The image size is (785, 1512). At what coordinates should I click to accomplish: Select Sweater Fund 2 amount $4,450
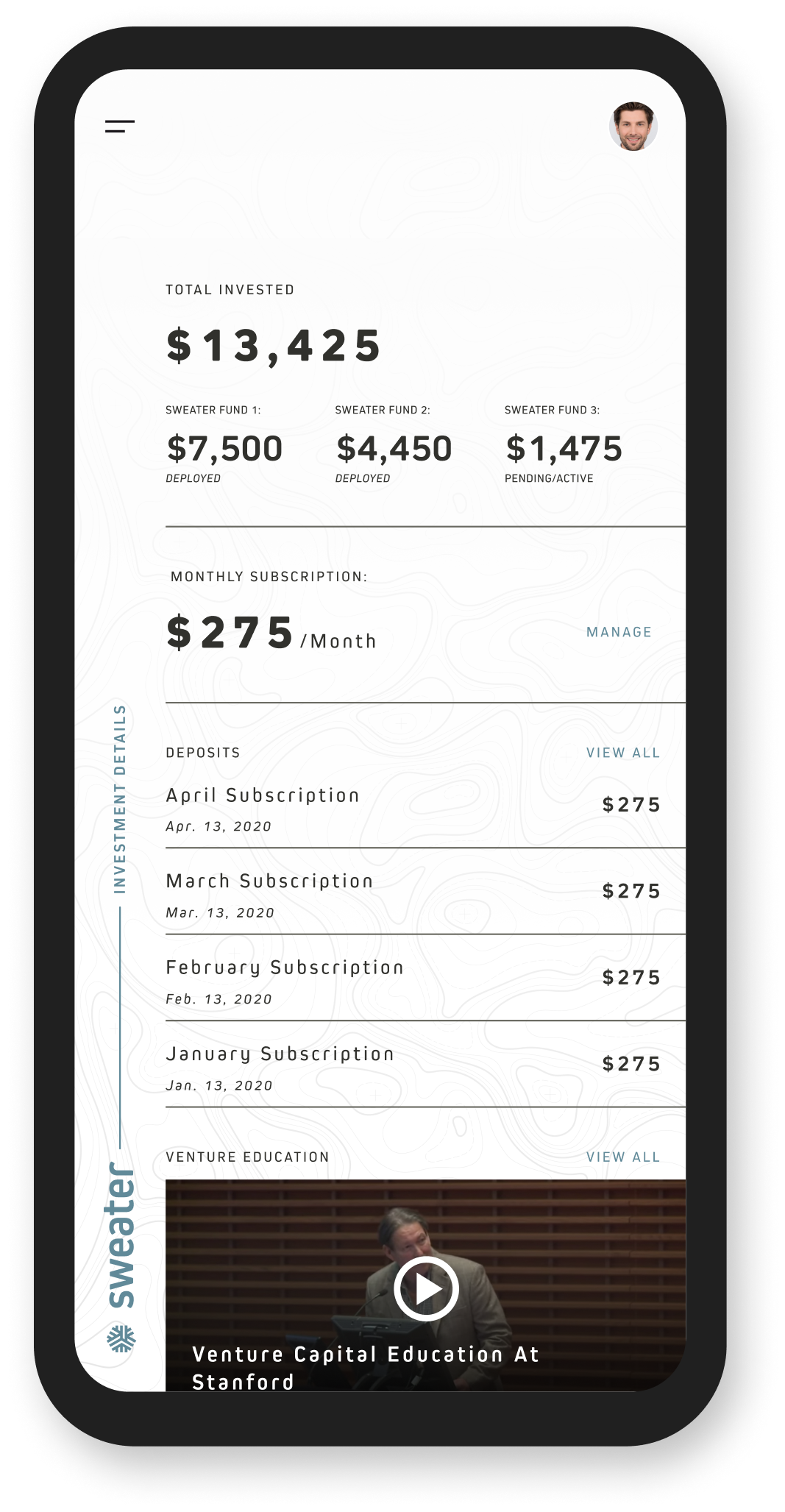[x=394, y=449]
